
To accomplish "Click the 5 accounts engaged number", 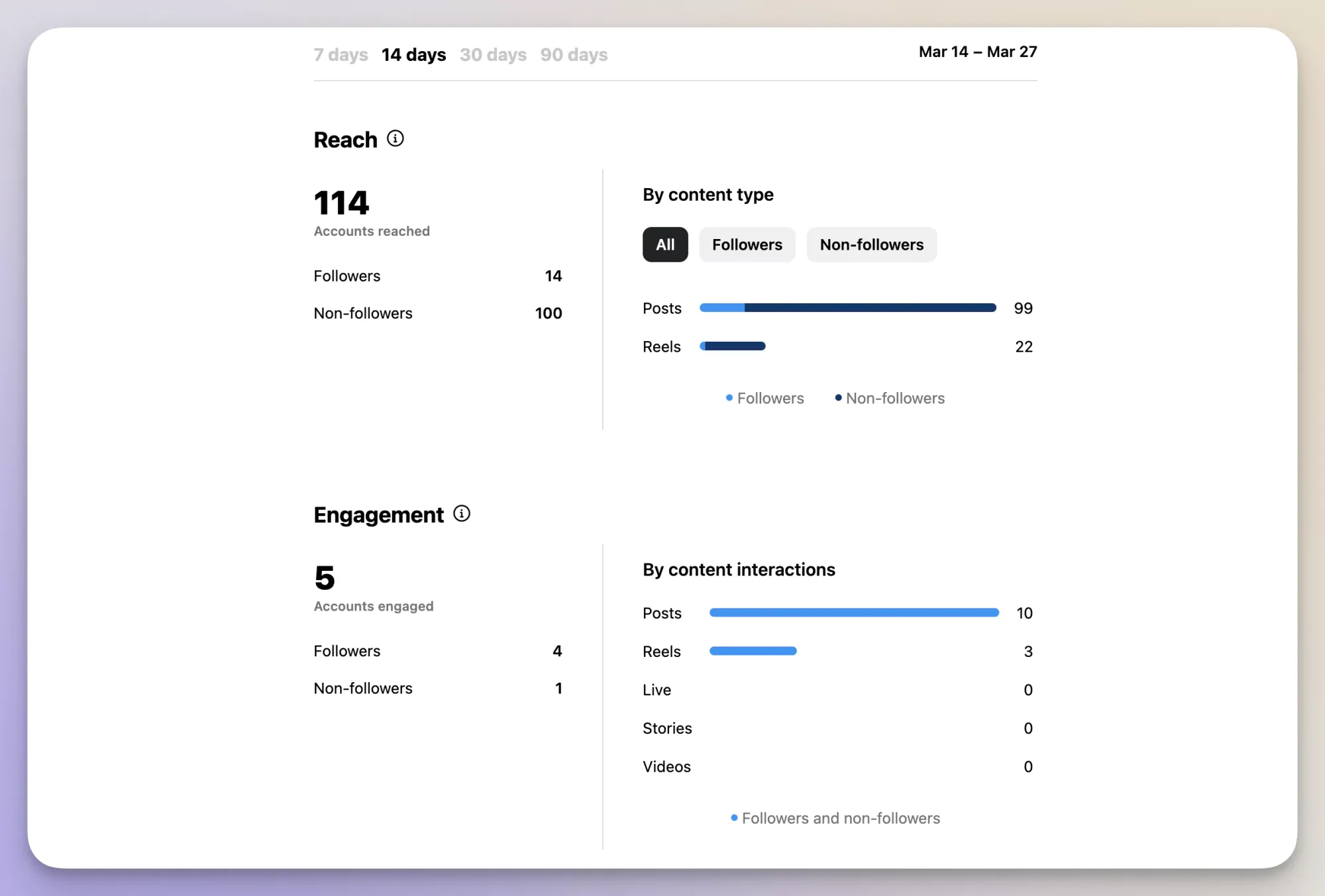I will tap(325, 577).
